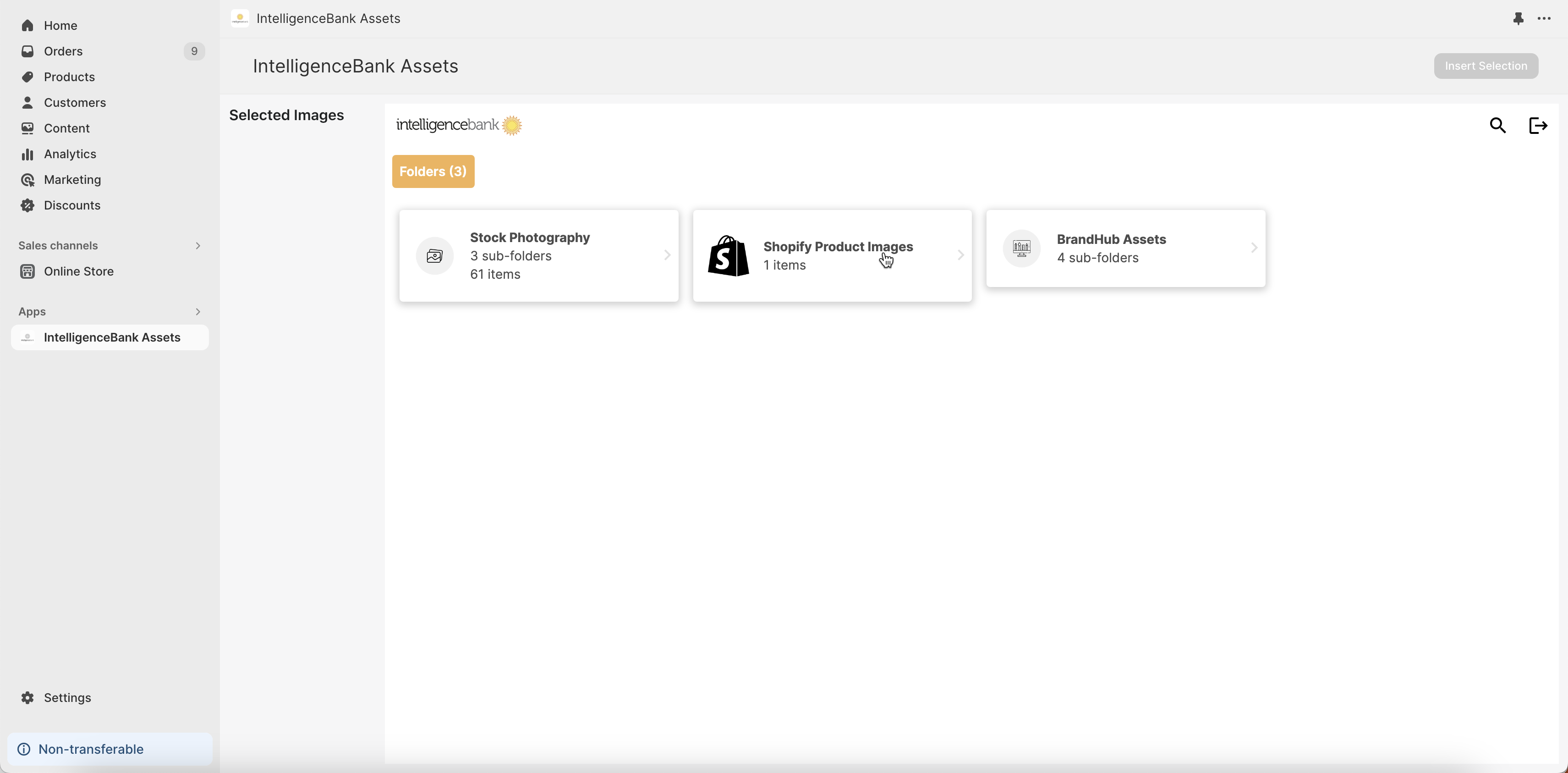
Task: Select the Folders (3) tab
Action: coord(433,171)
